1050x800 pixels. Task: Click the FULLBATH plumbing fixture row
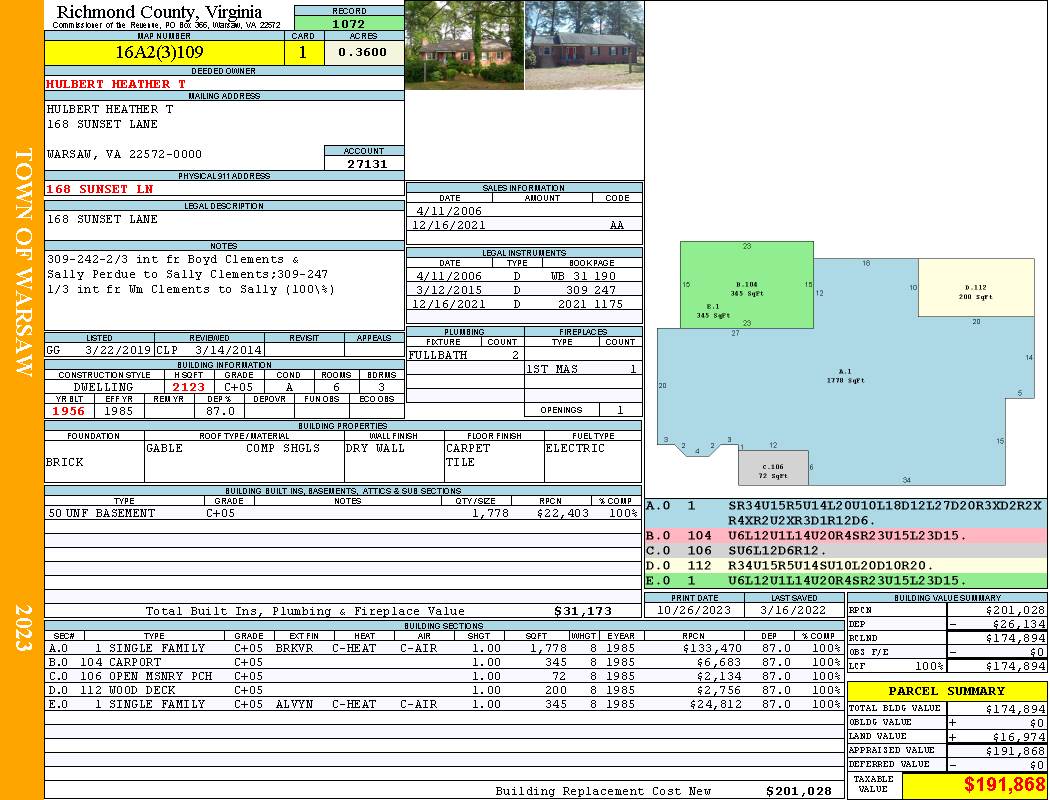tap(465, 355)
